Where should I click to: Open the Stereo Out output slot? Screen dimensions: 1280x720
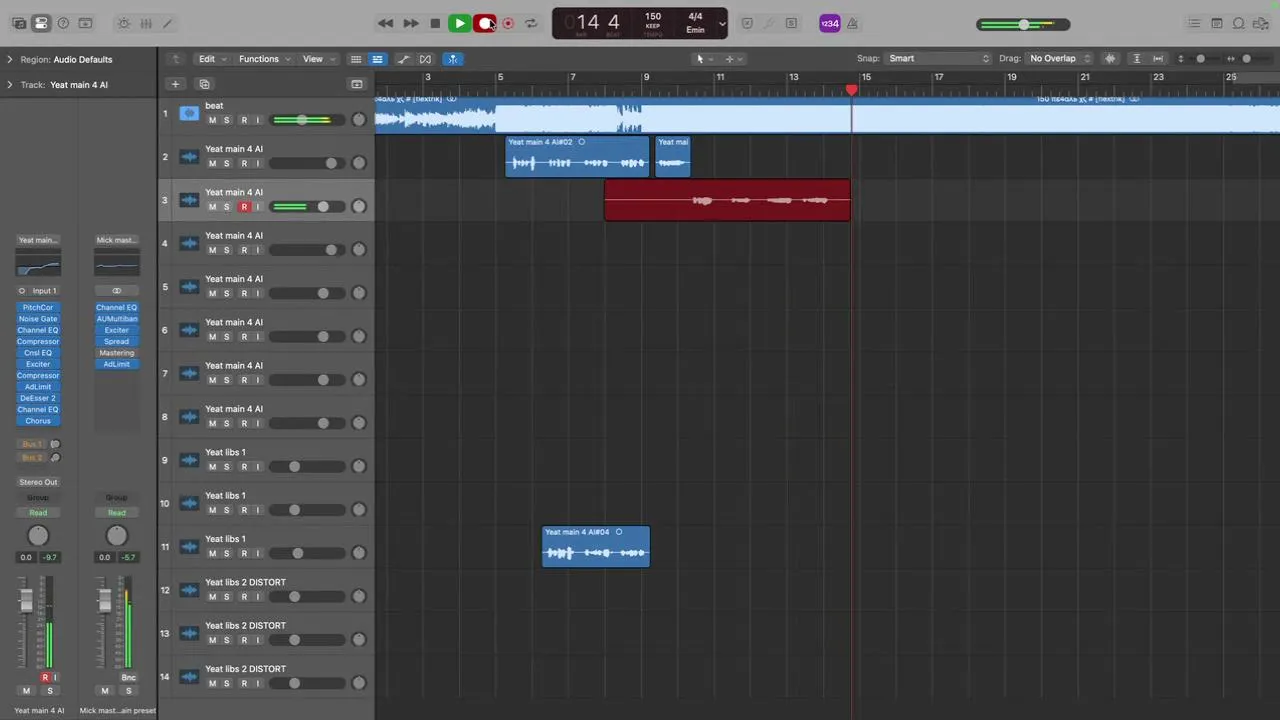point(38,482)
